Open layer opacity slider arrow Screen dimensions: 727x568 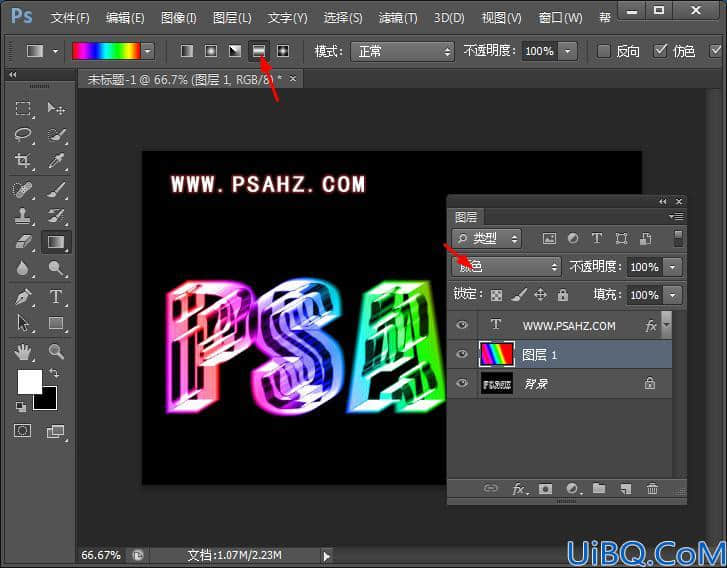673,267
